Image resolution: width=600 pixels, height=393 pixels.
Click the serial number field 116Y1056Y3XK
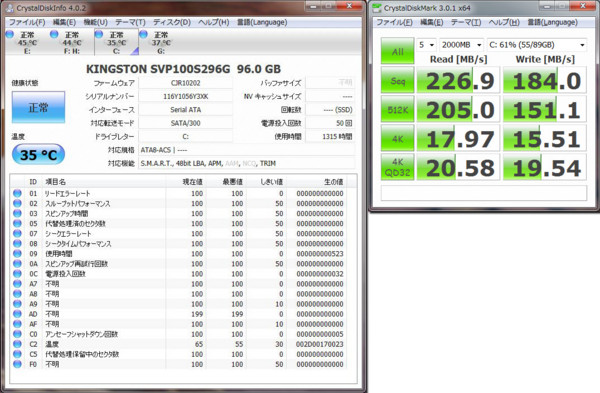(185, 96)
